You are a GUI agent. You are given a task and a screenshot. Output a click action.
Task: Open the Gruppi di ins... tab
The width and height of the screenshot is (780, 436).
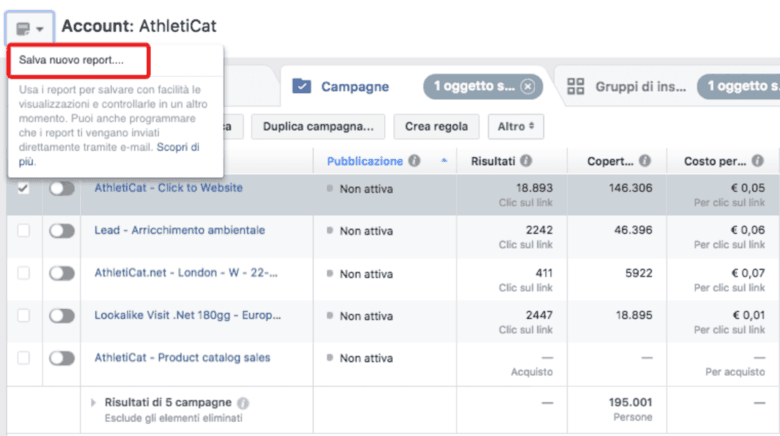click(640, 87)
